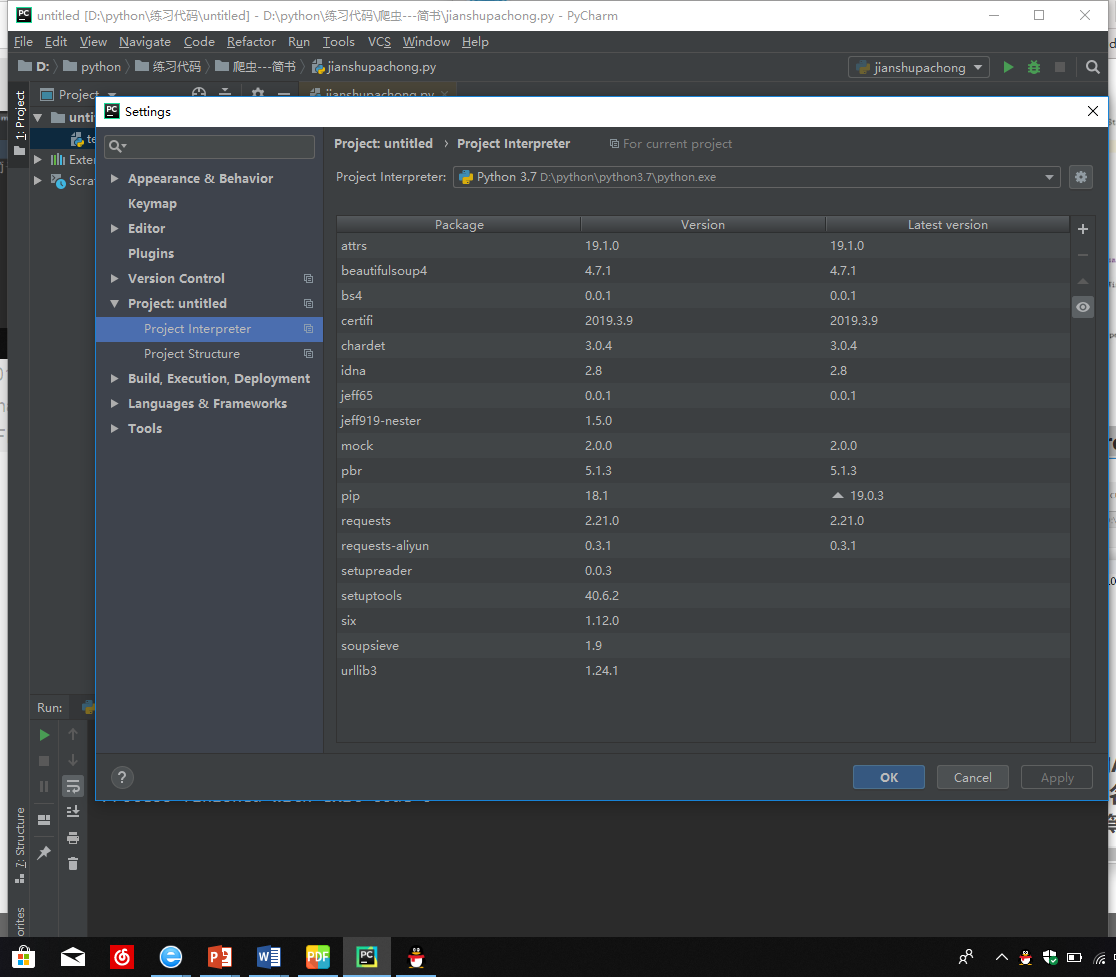
Task: Click the Package column header
Action: coord(459,225)
